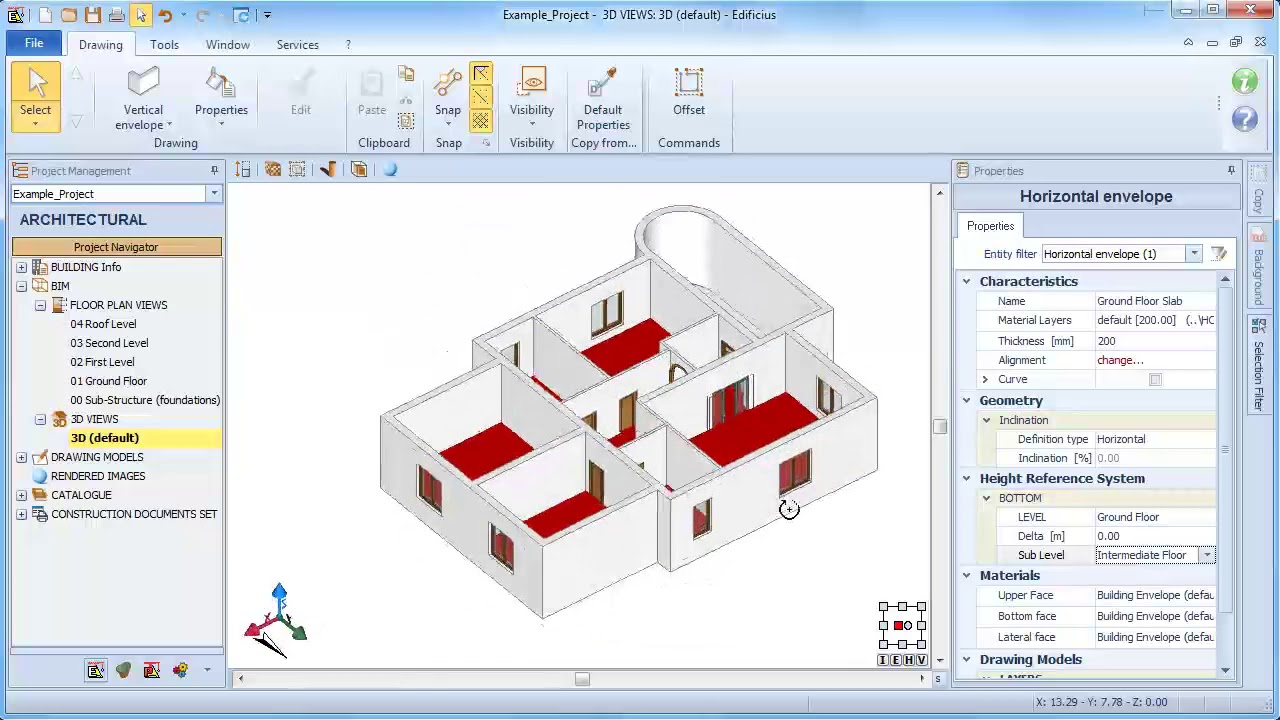Click the dashed selection box icon in view toolbar

tap(297, 170)
